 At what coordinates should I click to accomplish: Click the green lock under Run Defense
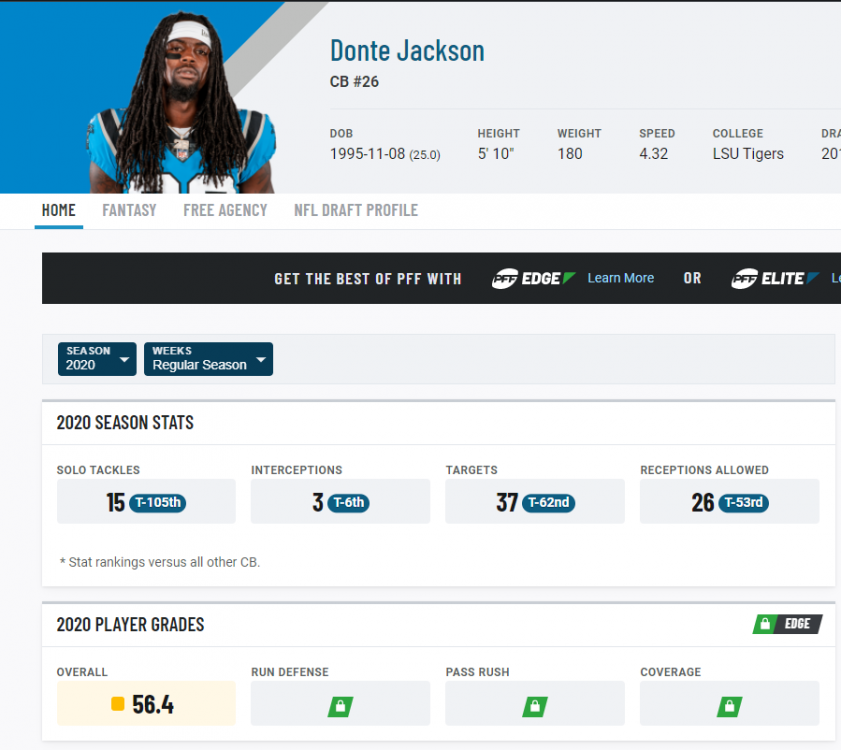pyautogui.click(x=341, y=707)
